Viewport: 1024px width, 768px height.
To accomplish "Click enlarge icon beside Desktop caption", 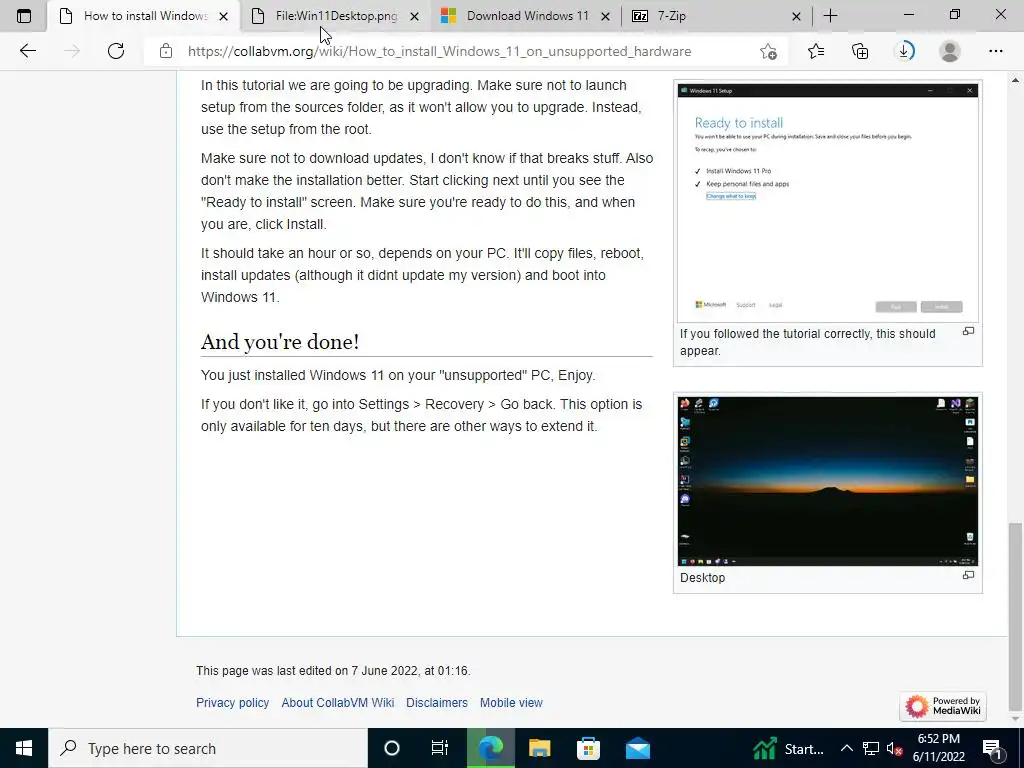I will (x=968, y=575).
